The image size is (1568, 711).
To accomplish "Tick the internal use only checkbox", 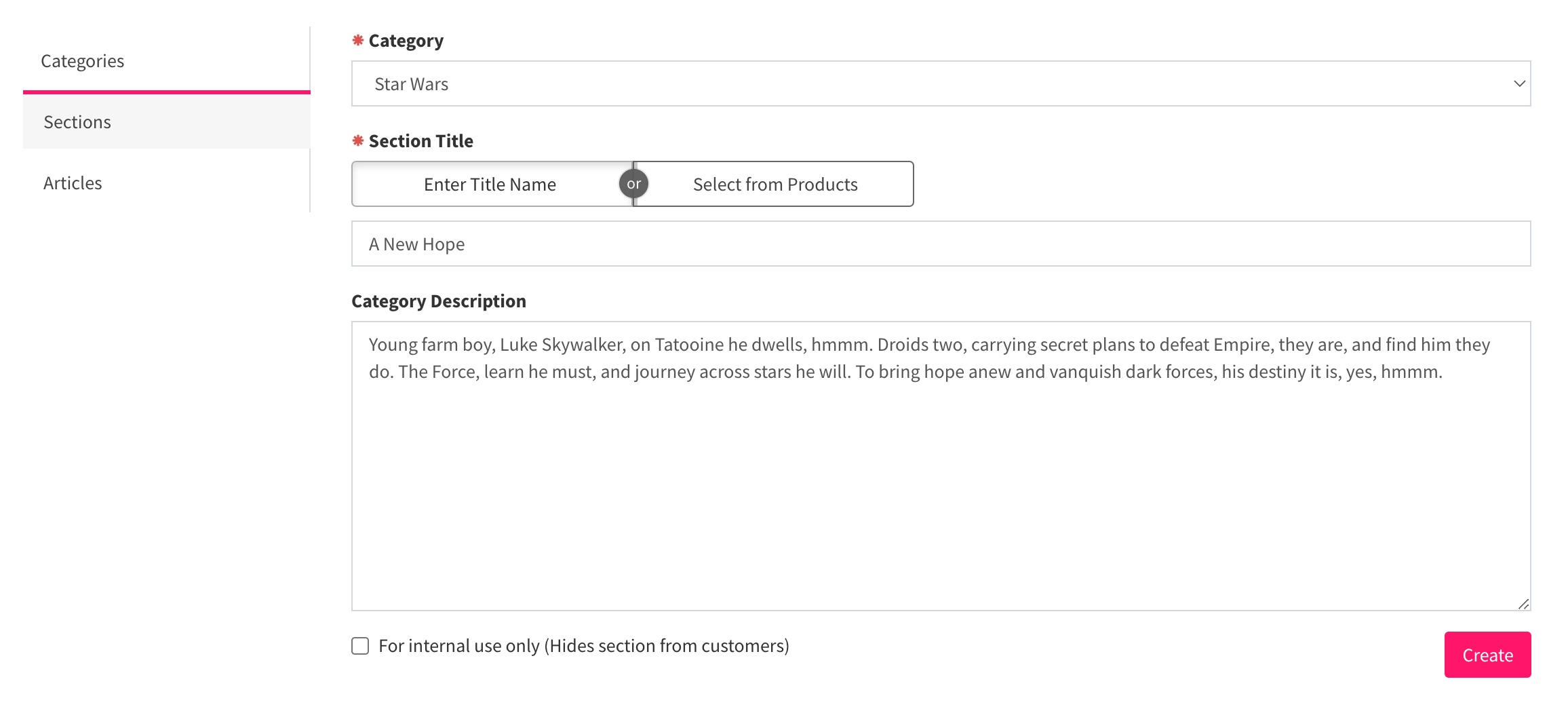I will [x=360, y=646].
